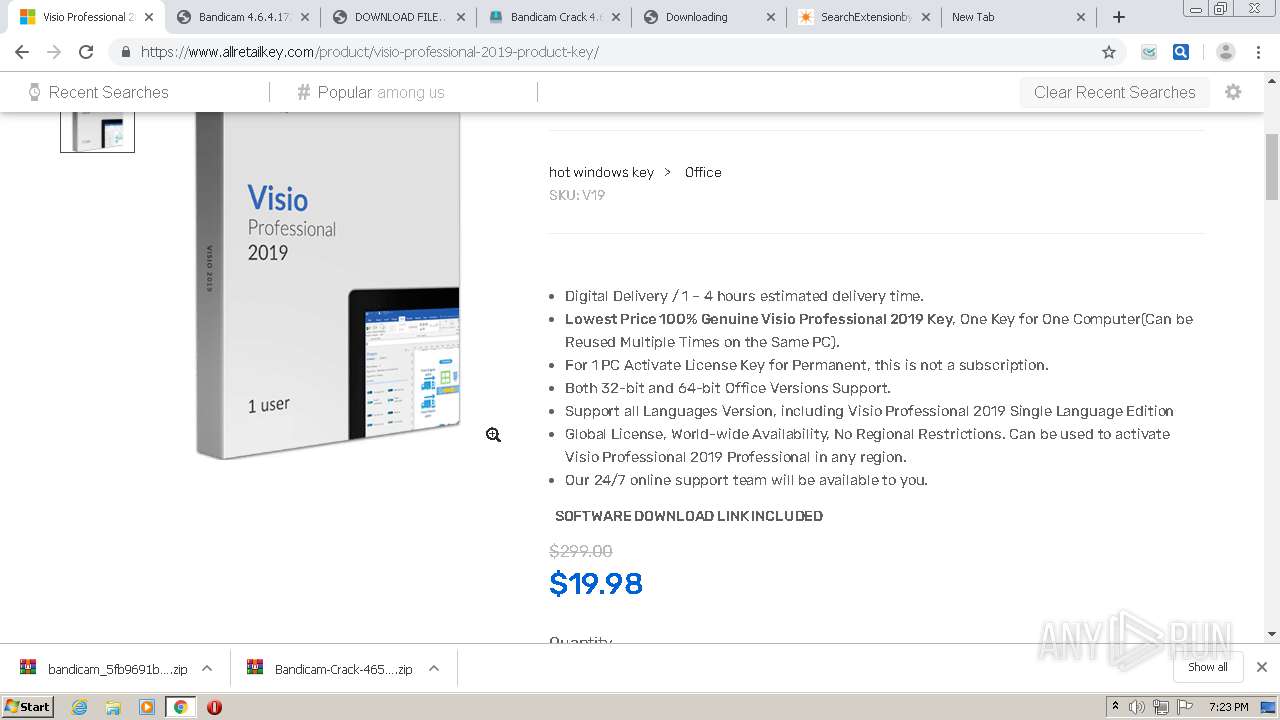Select the Visio product thumbnail image
1280x720 pixels.
click(97, 132)
